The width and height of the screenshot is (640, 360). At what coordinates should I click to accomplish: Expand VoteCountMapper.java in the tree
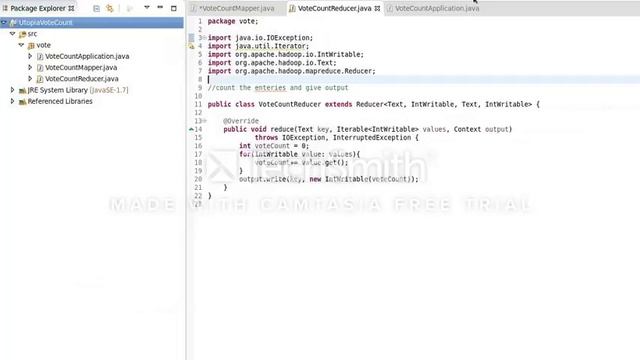[30, 67]
